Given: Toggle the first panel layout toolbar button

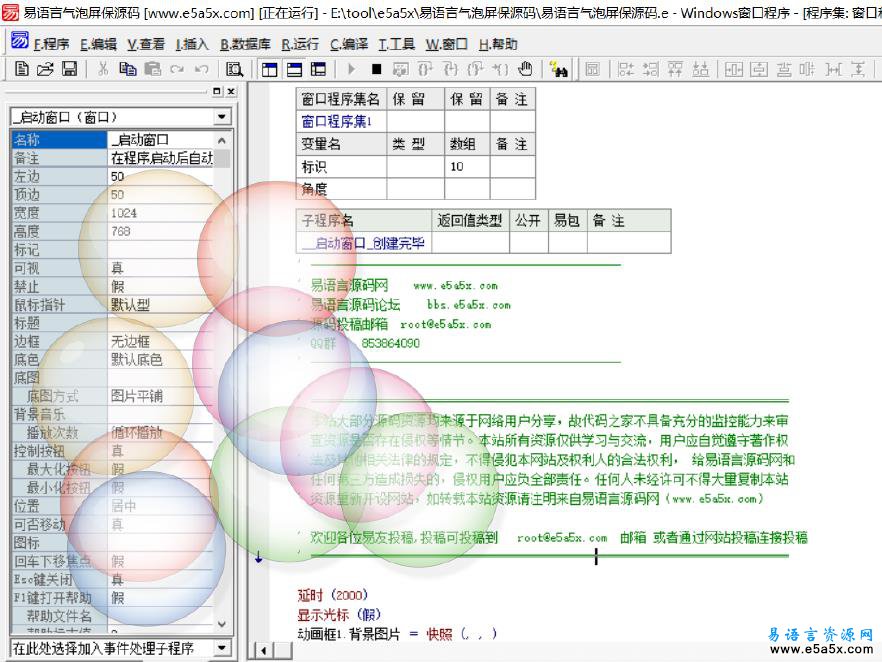Looking at the screenshot, I should tap(269, 69).
